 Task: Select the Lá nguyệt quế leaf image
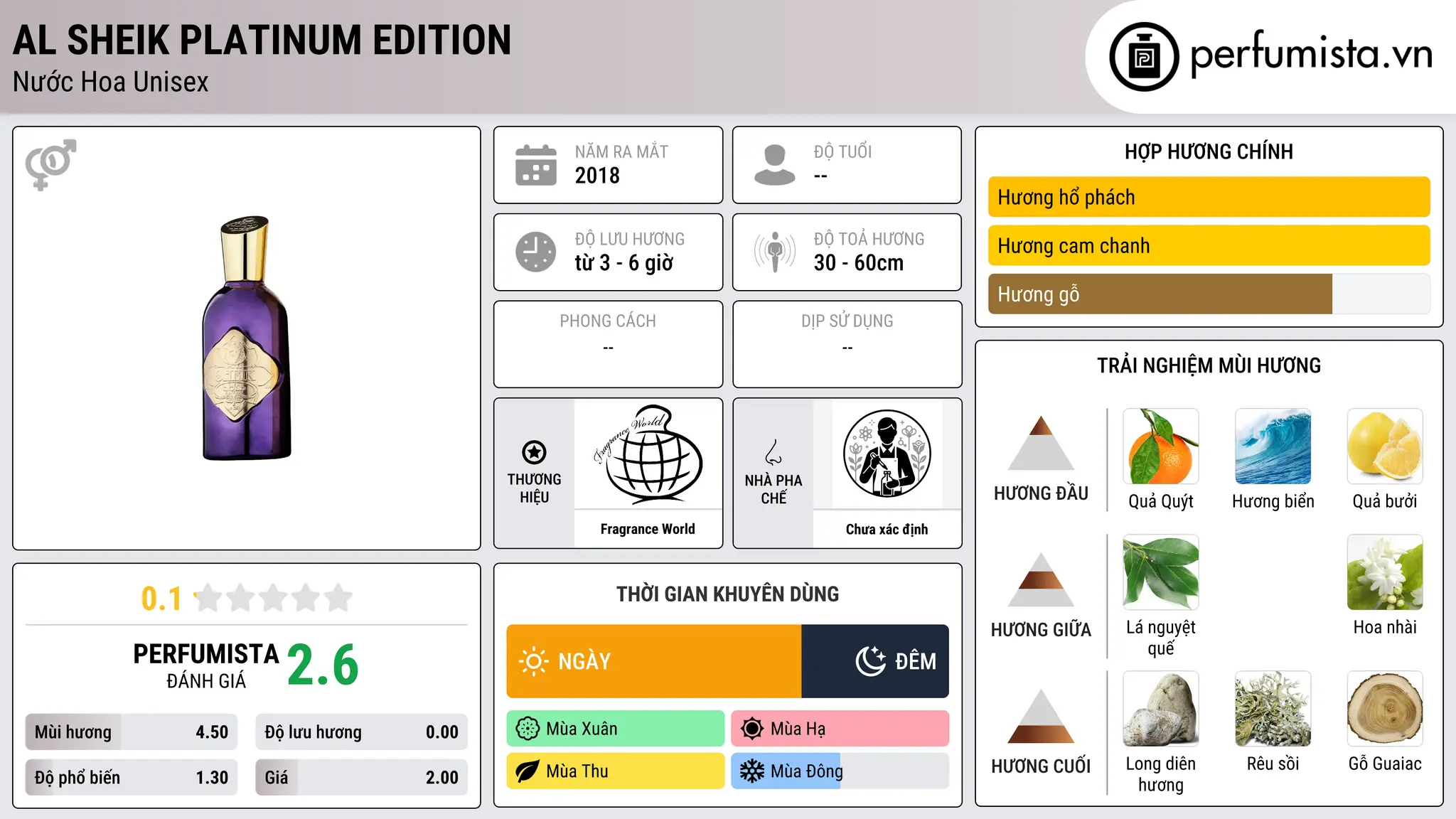pos(1161,572)
